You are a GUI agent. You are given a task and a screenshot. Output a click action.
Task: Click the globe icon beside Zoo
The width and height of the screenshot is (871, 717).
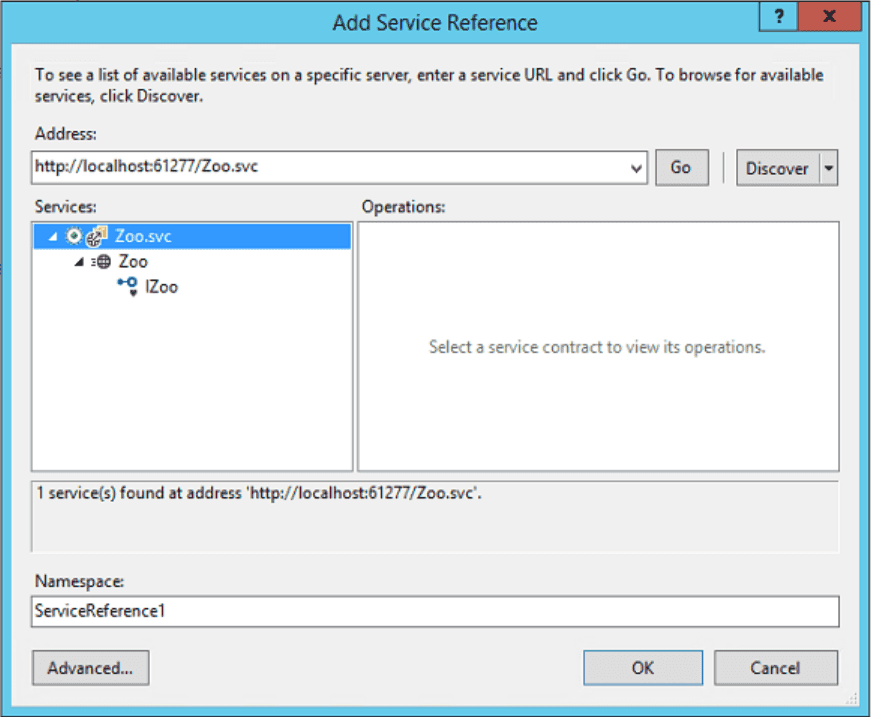pos(102,262)
